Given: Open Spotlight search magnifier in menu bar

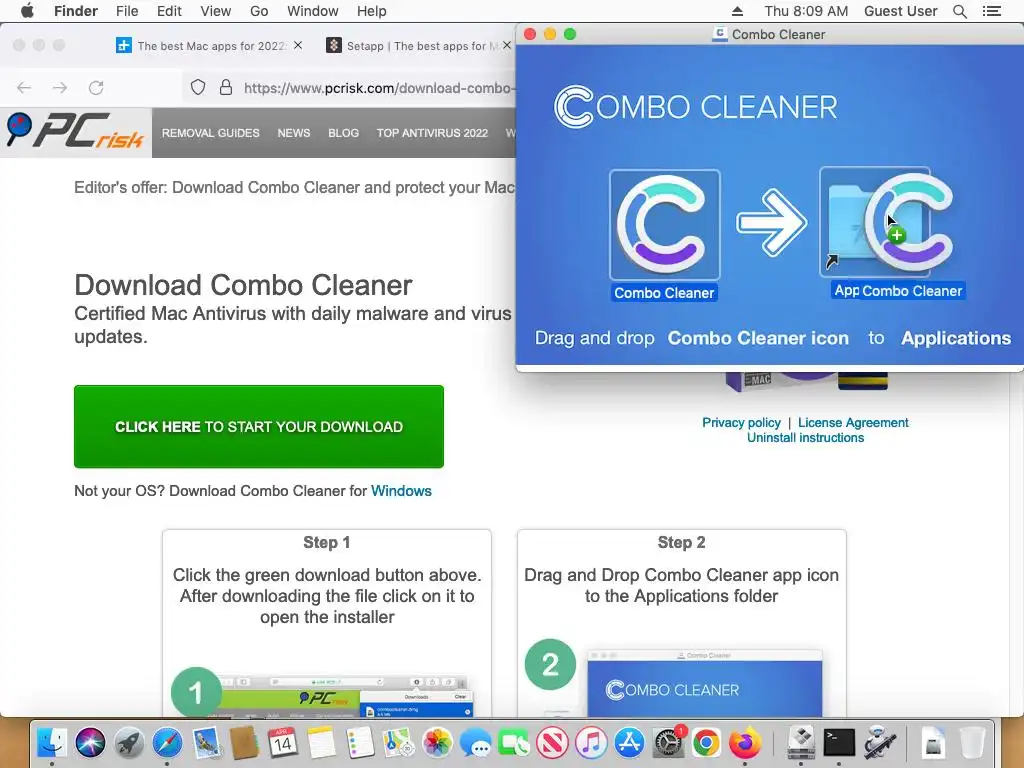Looking at the screenshot, I should point(959,11).
